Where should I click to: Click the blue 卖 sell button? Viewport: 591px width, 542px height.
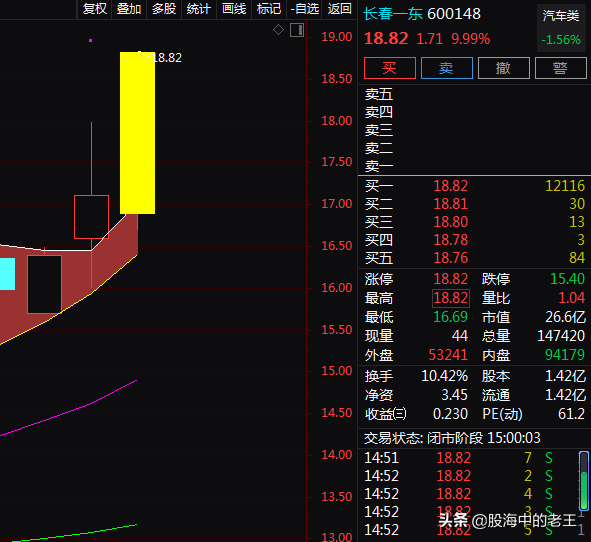click(x=447, y=68)
